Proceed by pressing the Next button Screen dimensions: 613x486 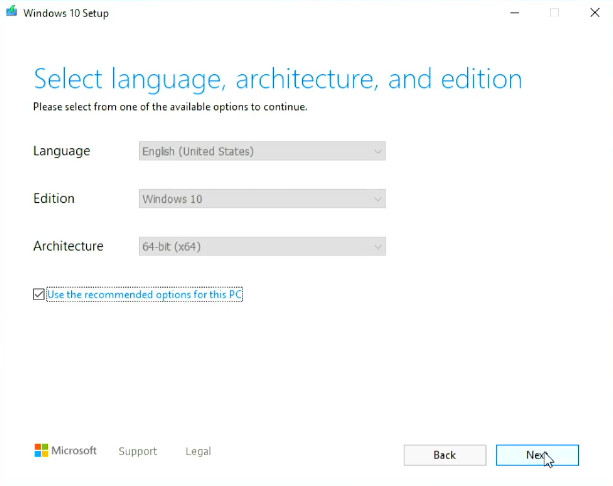(537, 455)
